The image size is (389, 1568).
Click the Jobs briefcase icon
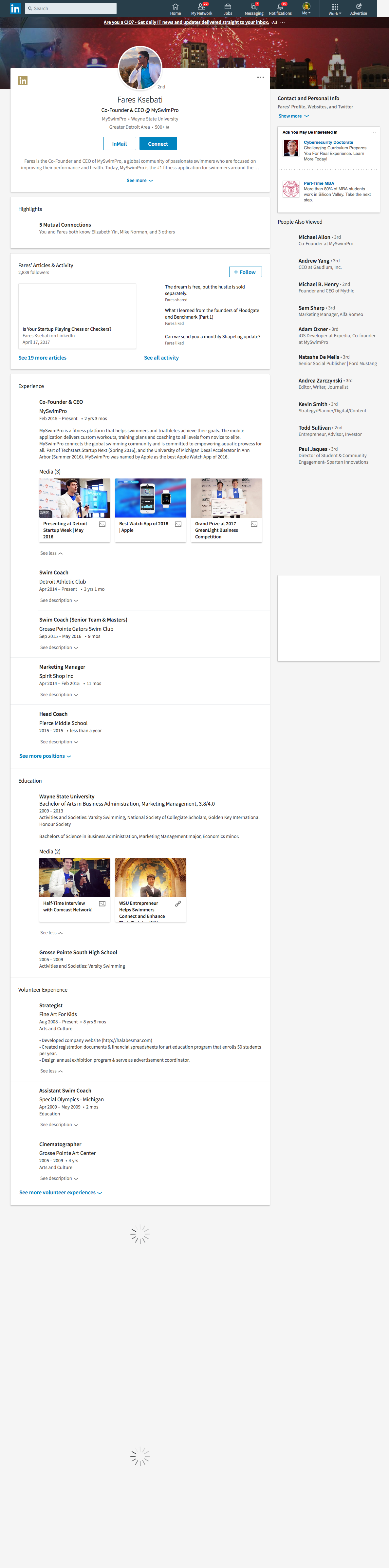point(228,7)
